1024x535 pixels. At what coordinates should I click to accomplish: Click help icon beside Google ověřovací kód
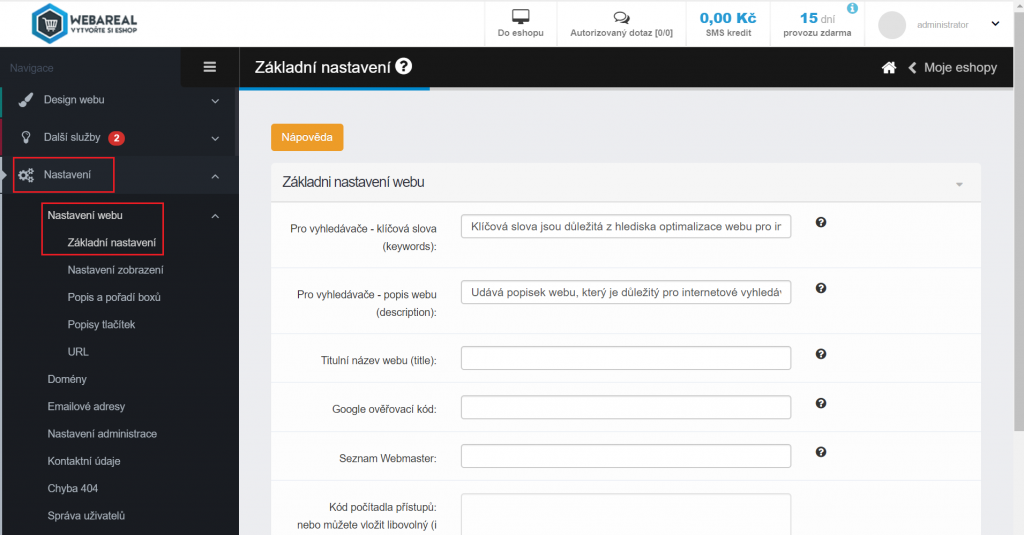click(821, 403)
